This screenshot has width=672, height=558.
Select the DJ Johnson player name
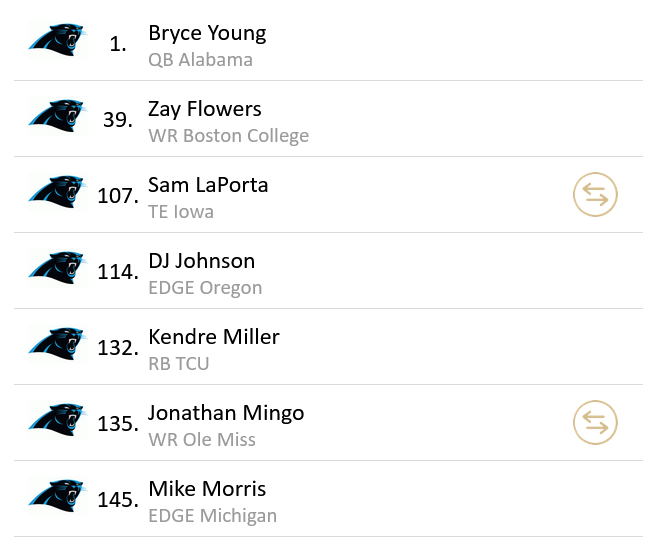(x=202, y=261)
